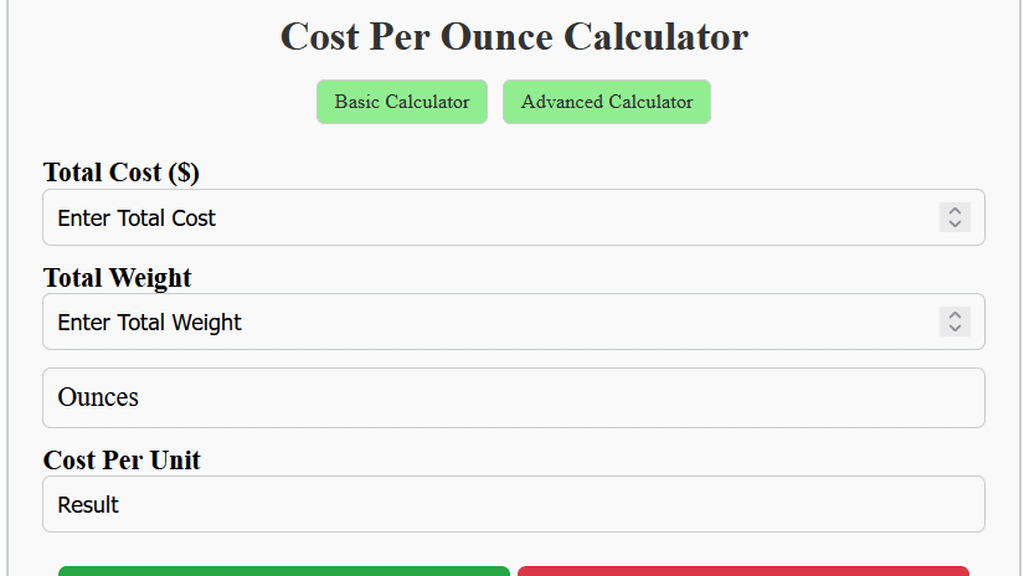Switch to the Basic Calculator mode
The width and height of the screenshot is (1024, 576).
[401, 101]
